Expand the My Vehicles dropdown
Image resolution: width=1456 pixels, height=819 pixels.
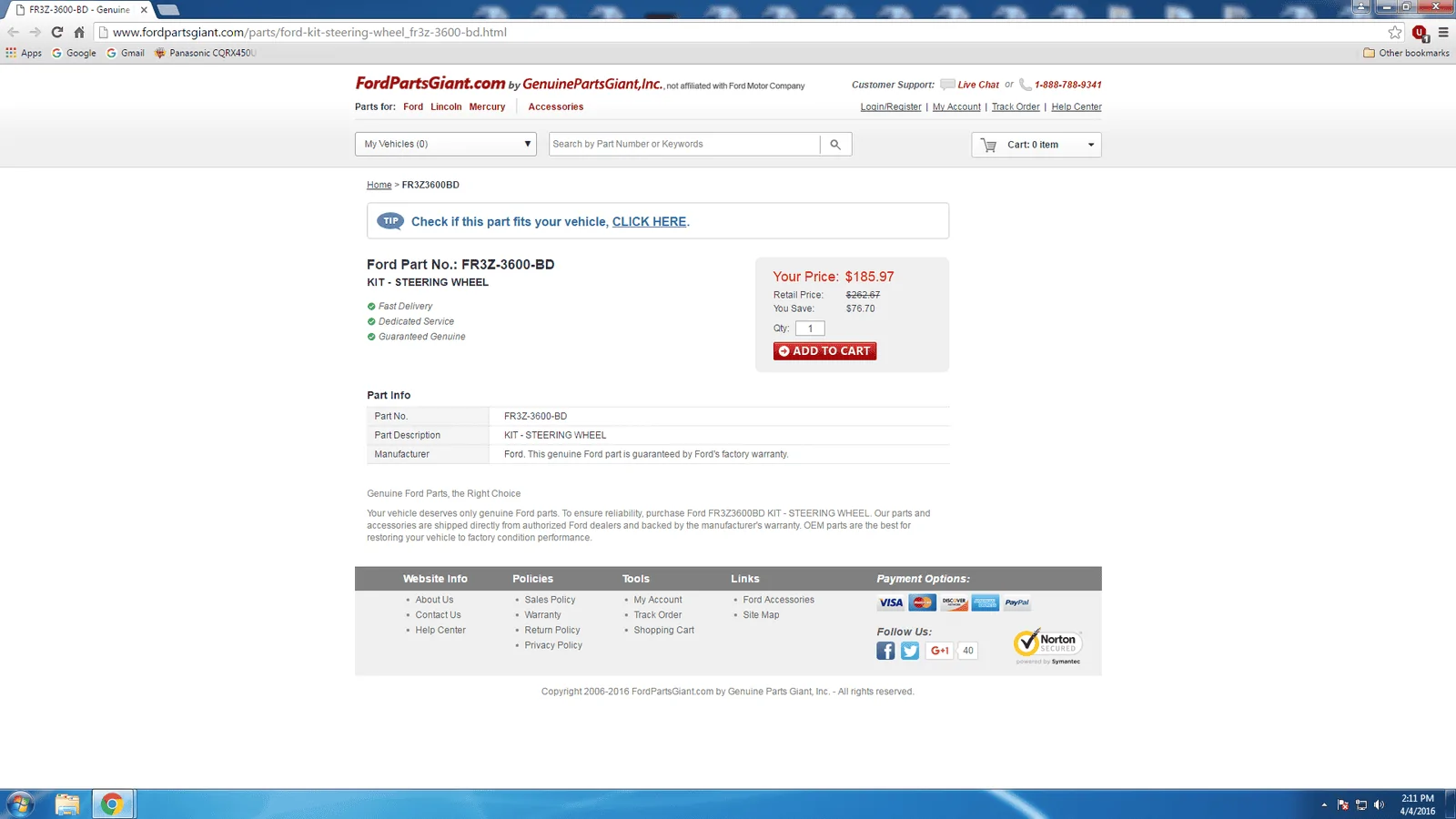coord(446,144)
